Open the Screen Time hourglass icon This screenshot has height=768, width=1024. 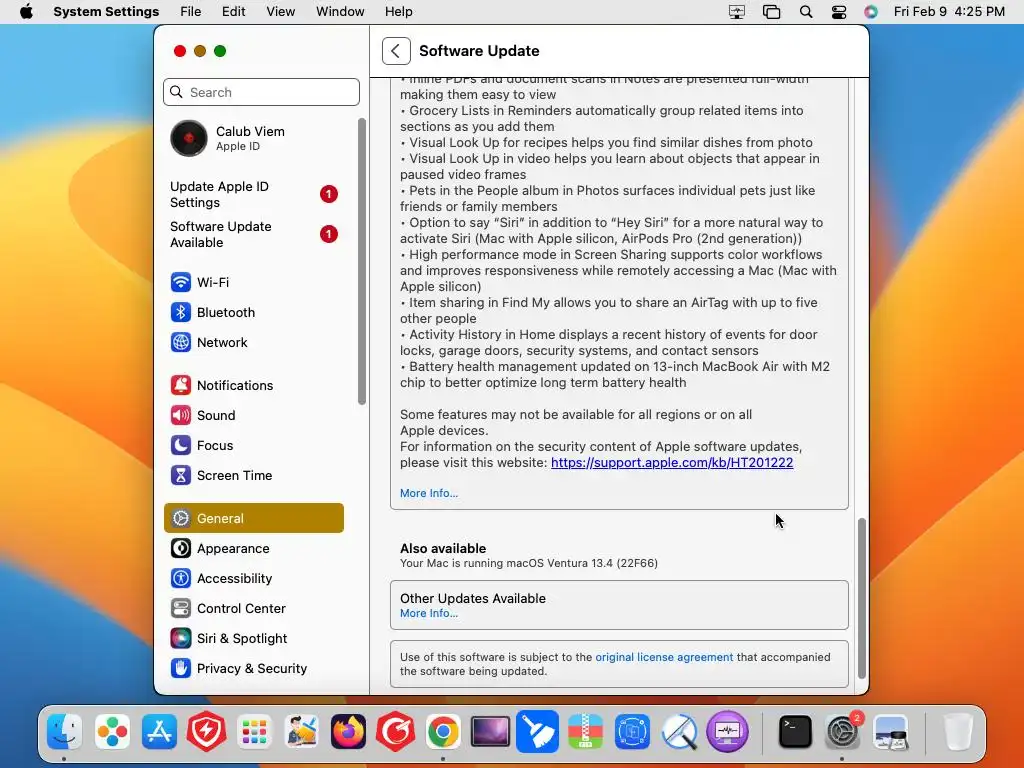(x=180, y=475)
